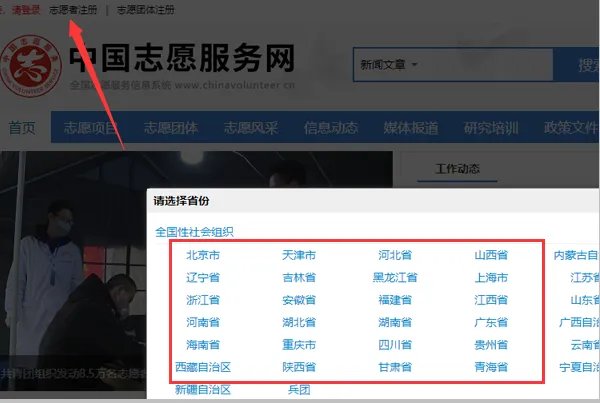600x403 pixels.
Task: Click the 志愿团体注册 link
Action: click(145, 10)
